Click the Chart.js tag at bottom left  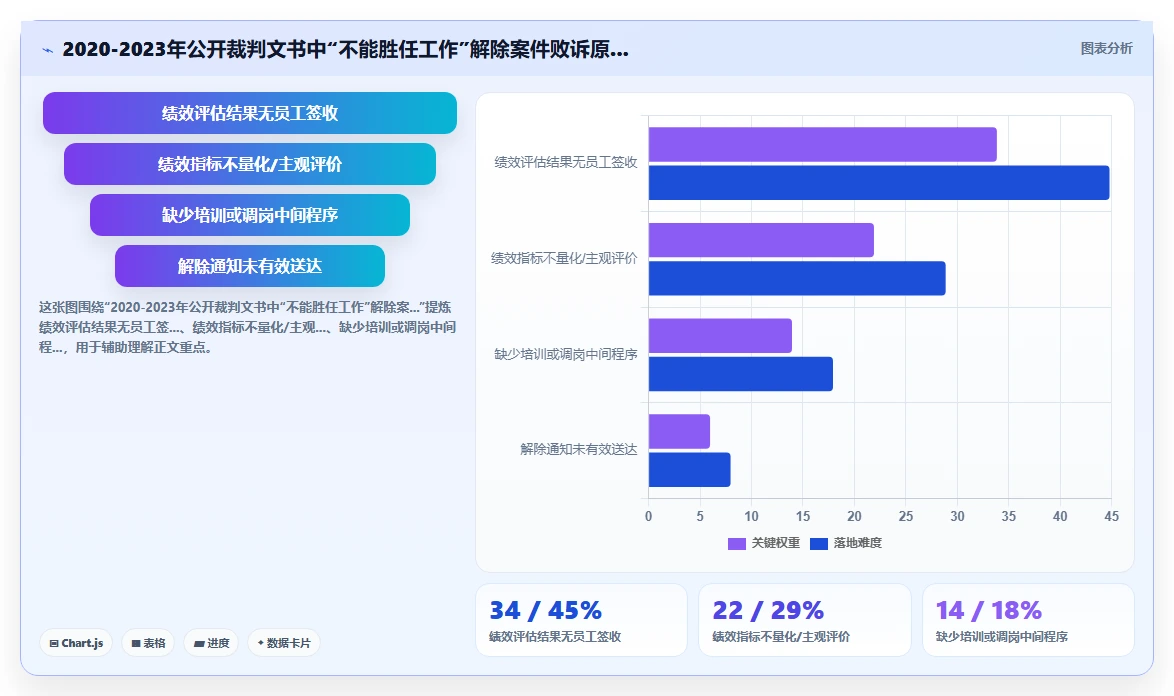coord(76,643)
